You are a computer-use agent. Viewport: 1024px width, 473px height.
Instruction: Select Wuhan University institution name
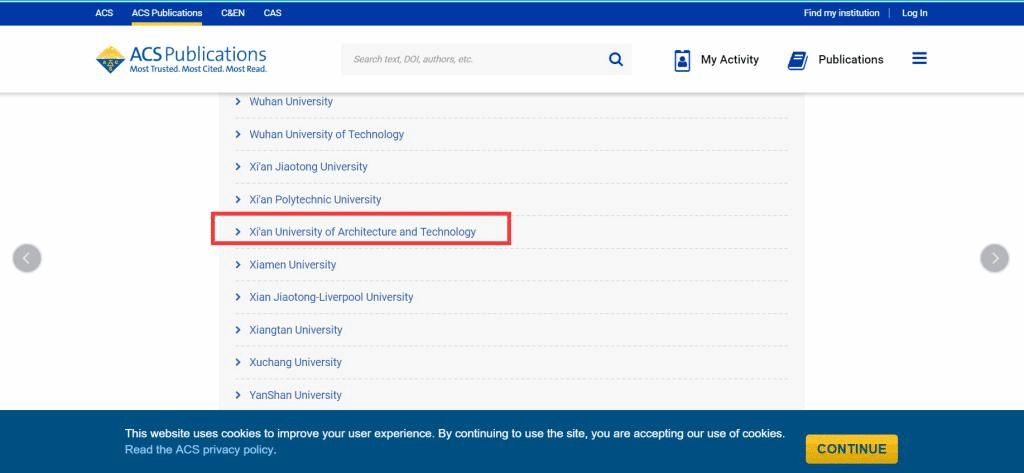click(291, 101)
